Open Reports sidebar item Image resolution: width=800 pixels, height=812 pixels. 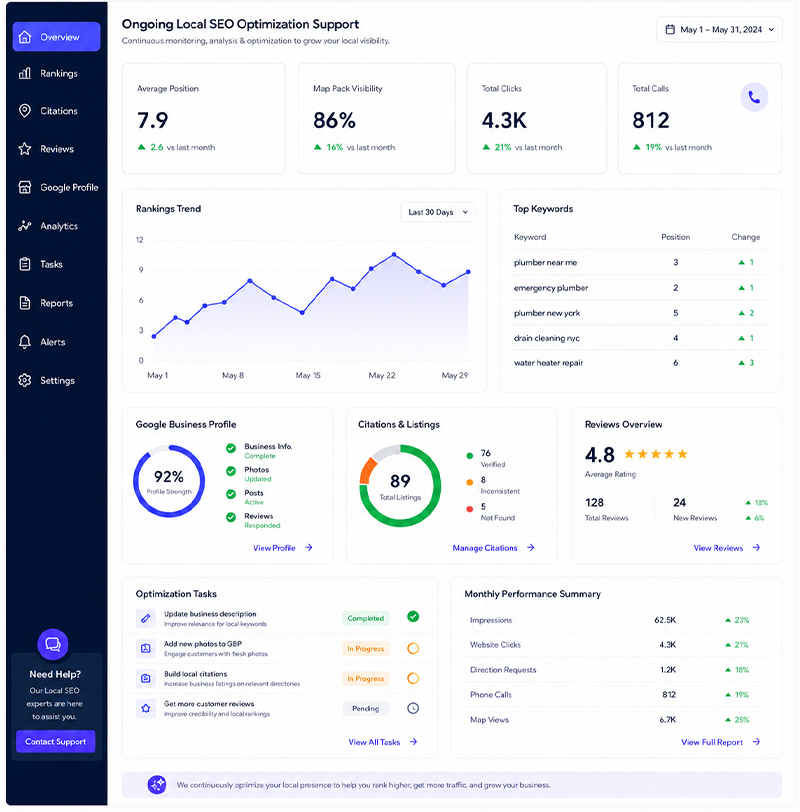[x=46, y=303]
